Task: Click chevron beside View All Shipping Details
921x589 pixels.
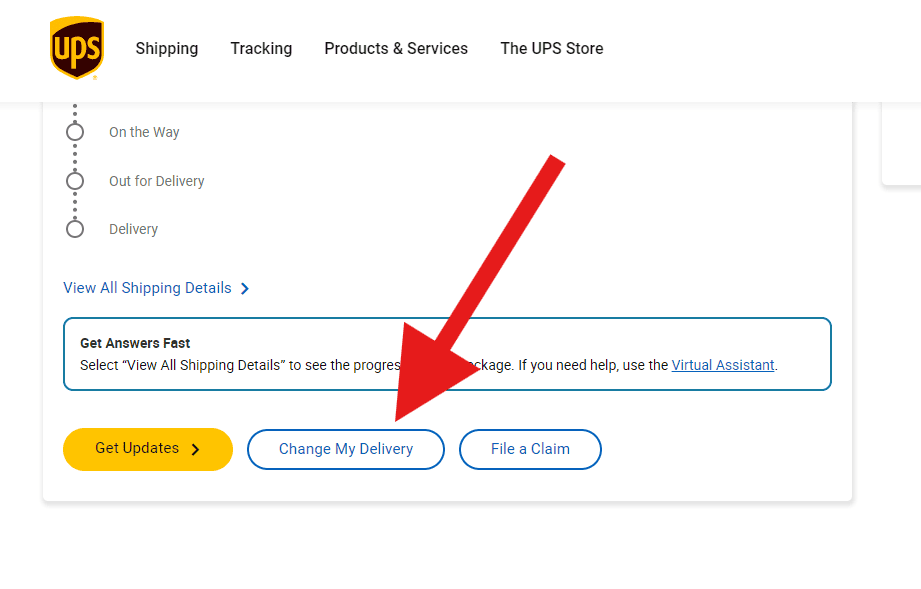Action: [245, 288]
